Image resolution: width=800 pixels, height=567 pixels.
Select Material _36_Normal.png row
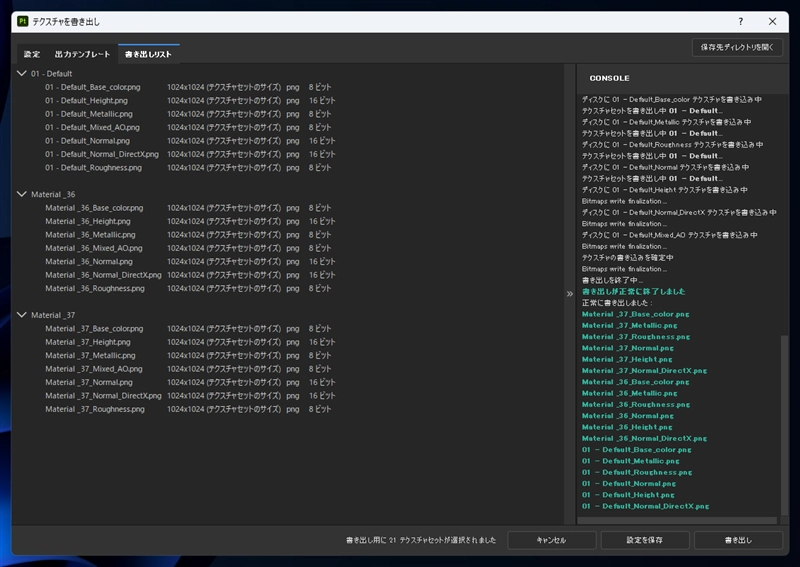click(190, 262)
